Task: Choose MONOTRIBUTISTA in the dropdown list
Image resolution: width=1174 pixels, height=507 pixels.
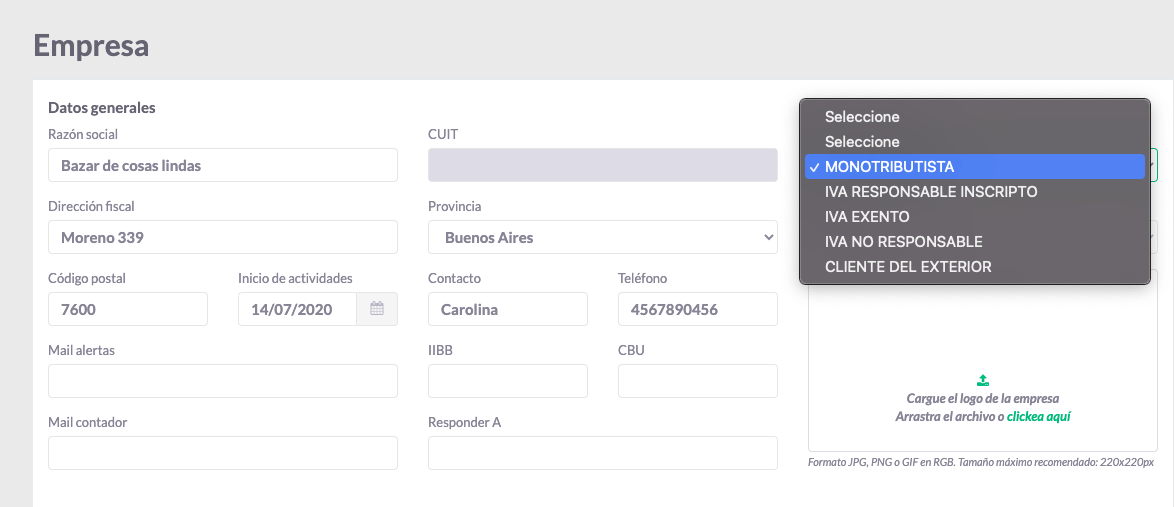Action: coord(975,166)
